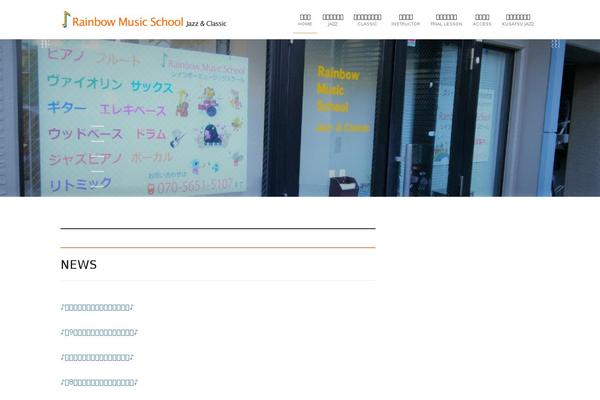Screen dimensions: 600x400
Task: Open the KUSATSU JAZZ menu item
Action: 518,20
